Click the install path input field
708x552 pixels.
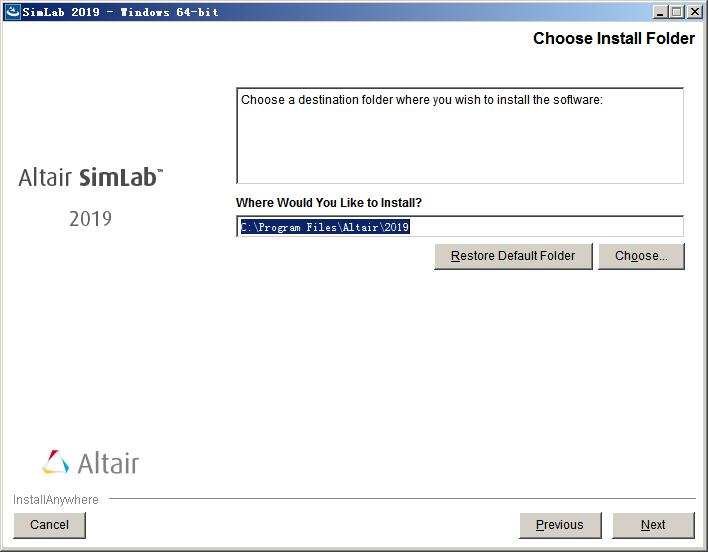click(x=460, y=226)
